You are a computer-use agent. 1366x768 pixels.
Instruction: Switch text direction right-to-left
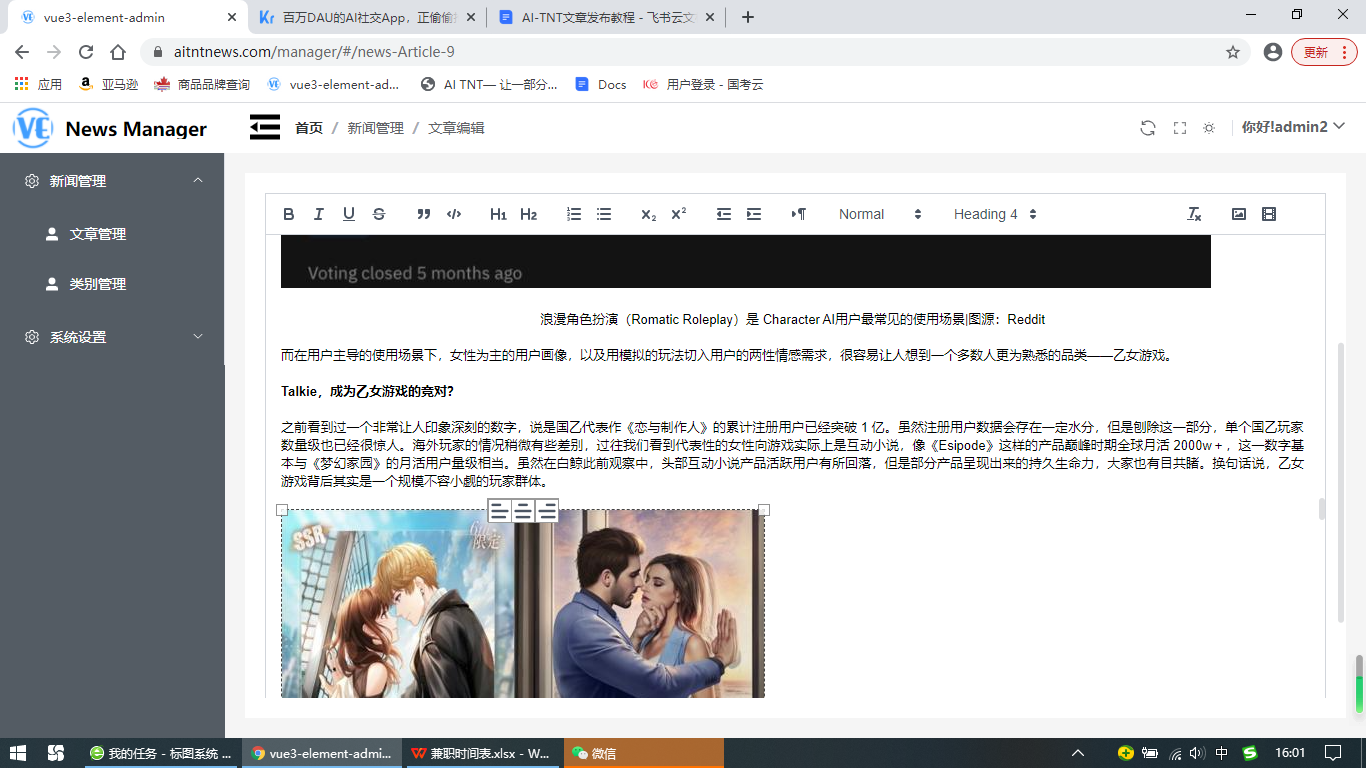coord(799,214)
